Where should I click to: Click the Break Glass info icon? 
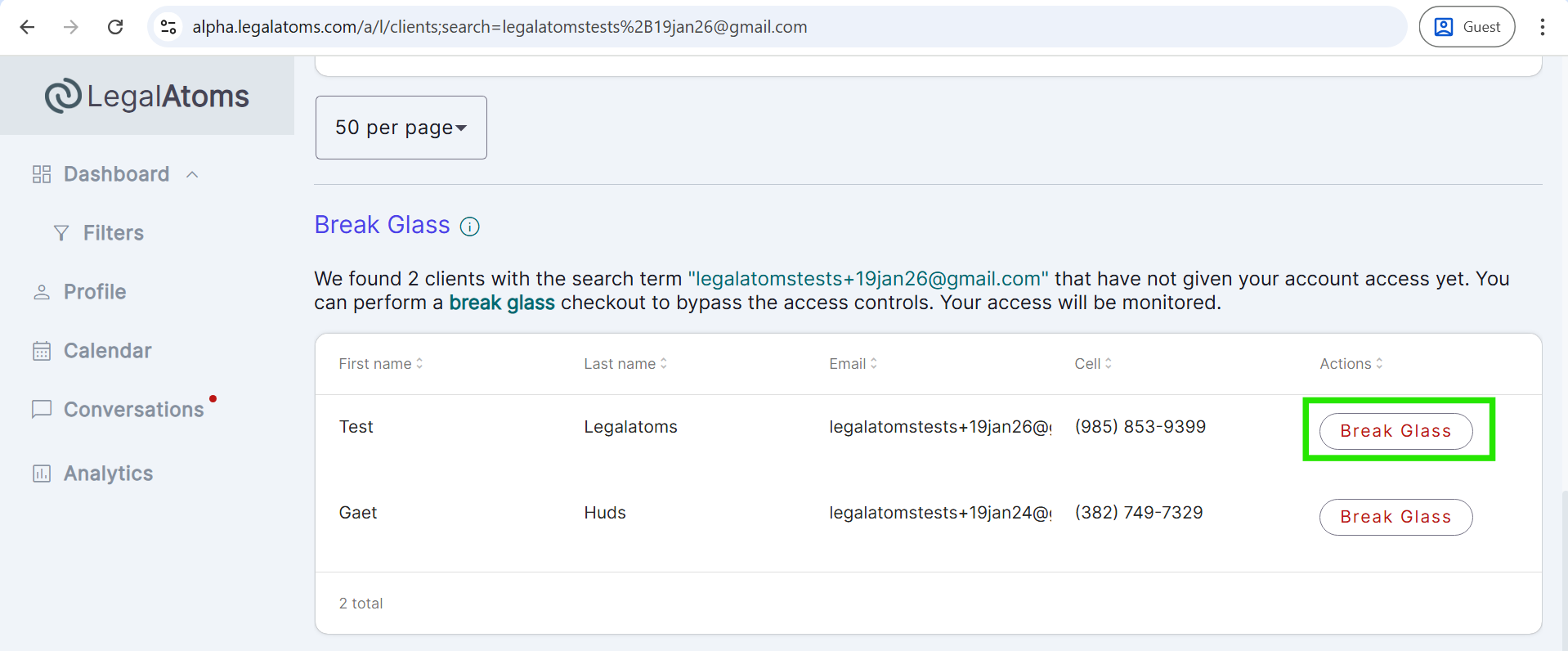[470, 227]
